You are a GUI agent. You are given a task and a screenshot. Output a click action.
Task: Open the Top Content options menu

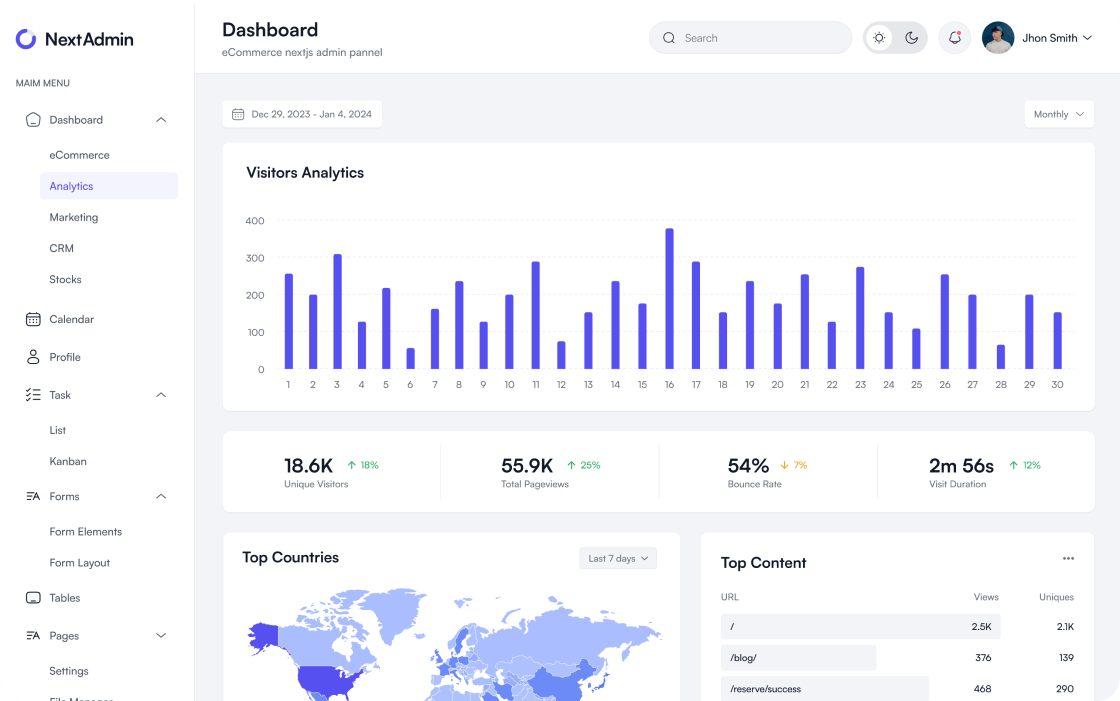1068,558
